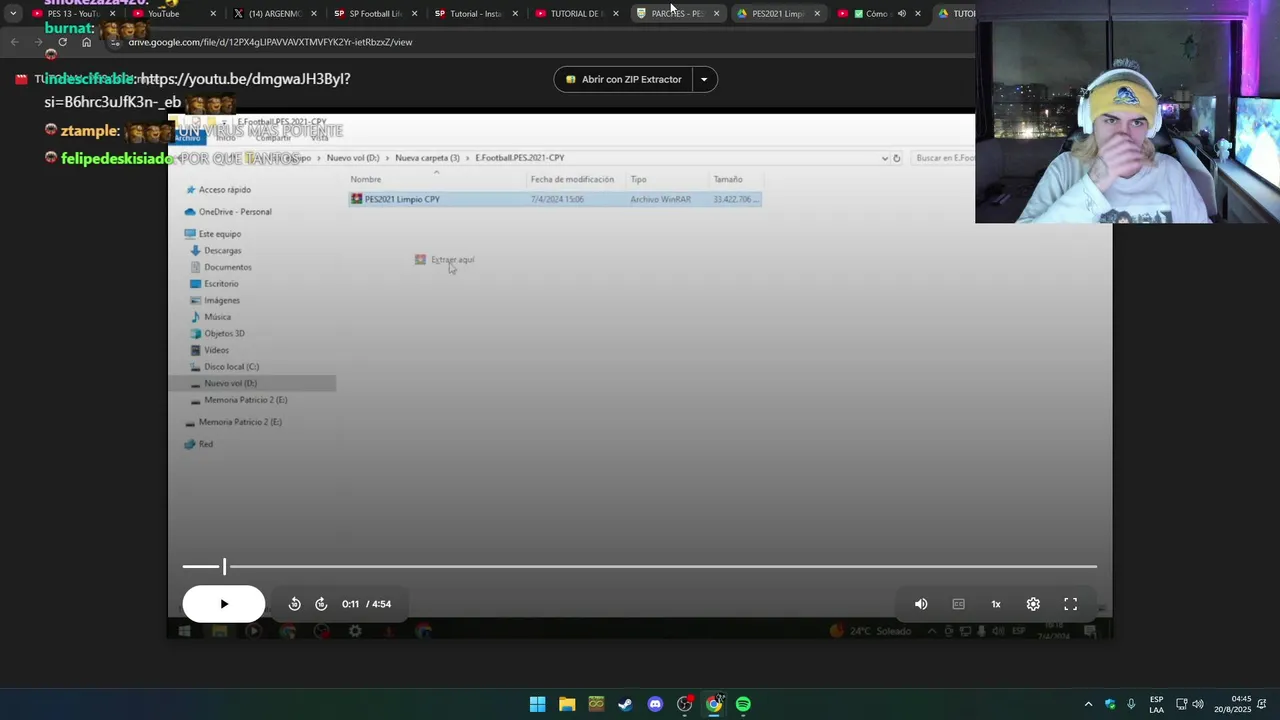Rewind video 10 seconds
This screenshot has height=720, width=1280.
coord(294,604)
